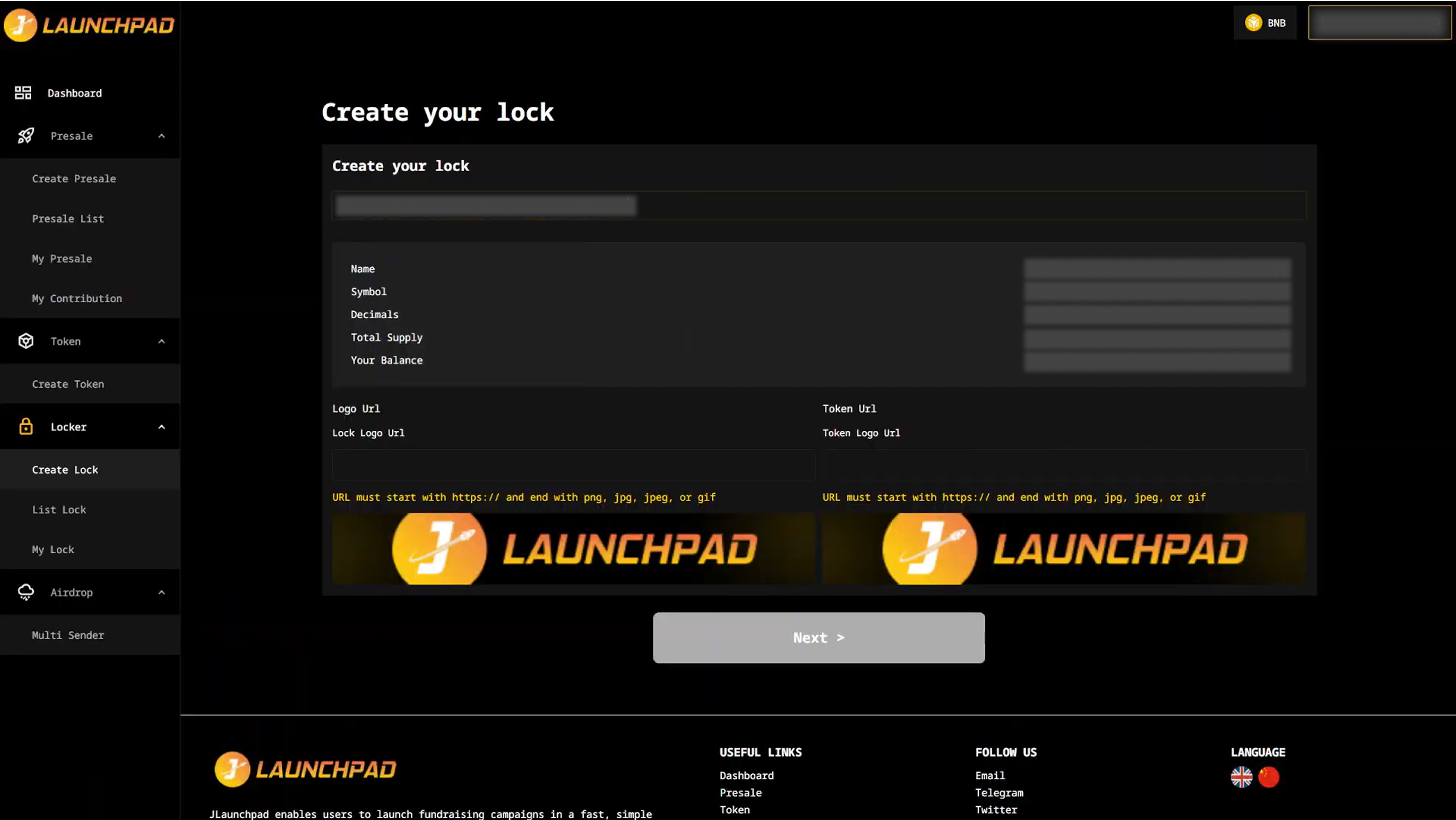Switch language with the China flag
This screenshot has width=1456, height=820.
[1268, 776]
